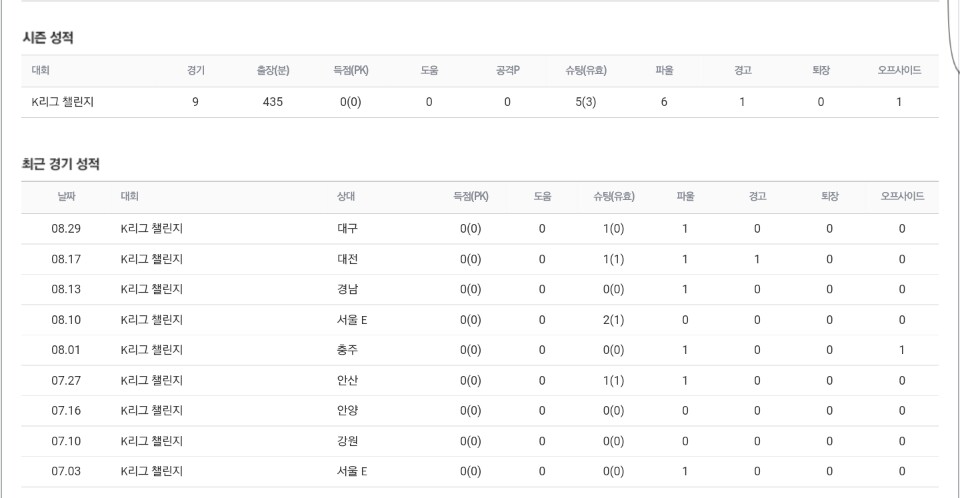Click opponent 강원 in the 07.10 row
Viewport: 960px width, 498px height.
[347, 441]
